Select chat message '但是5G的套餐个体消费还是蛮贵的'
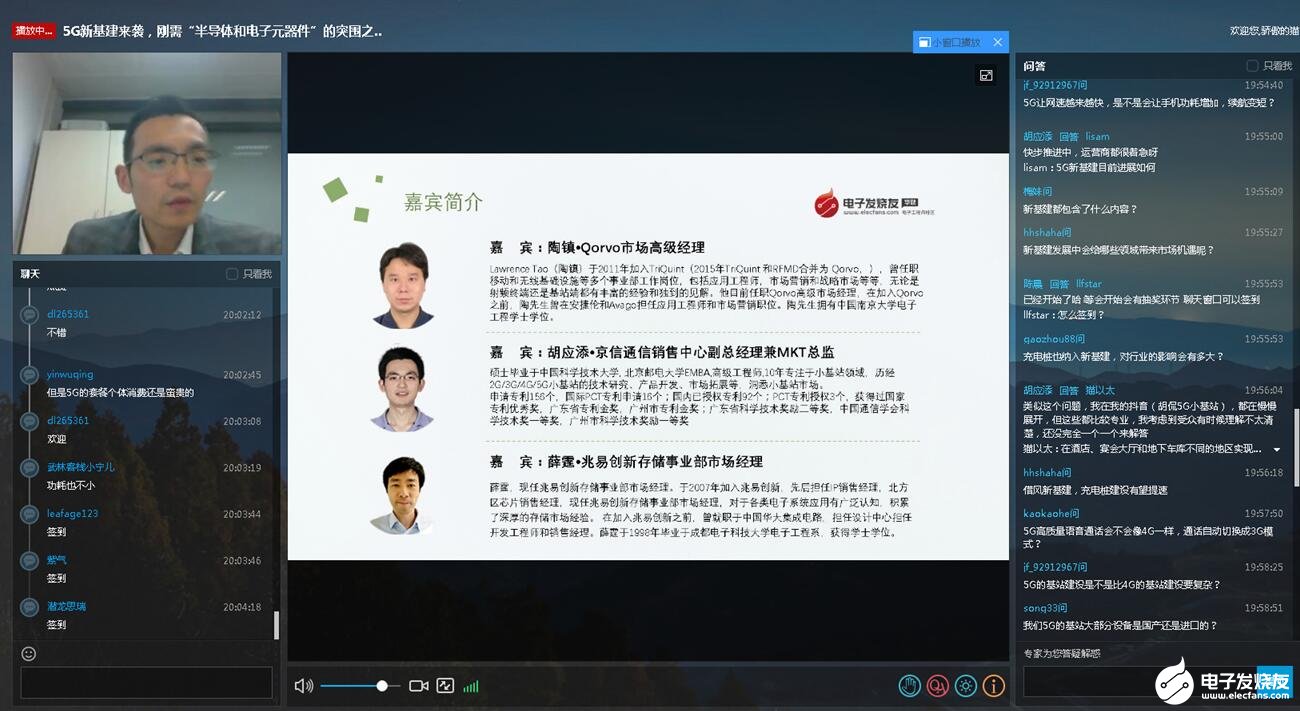 (120, 392)
